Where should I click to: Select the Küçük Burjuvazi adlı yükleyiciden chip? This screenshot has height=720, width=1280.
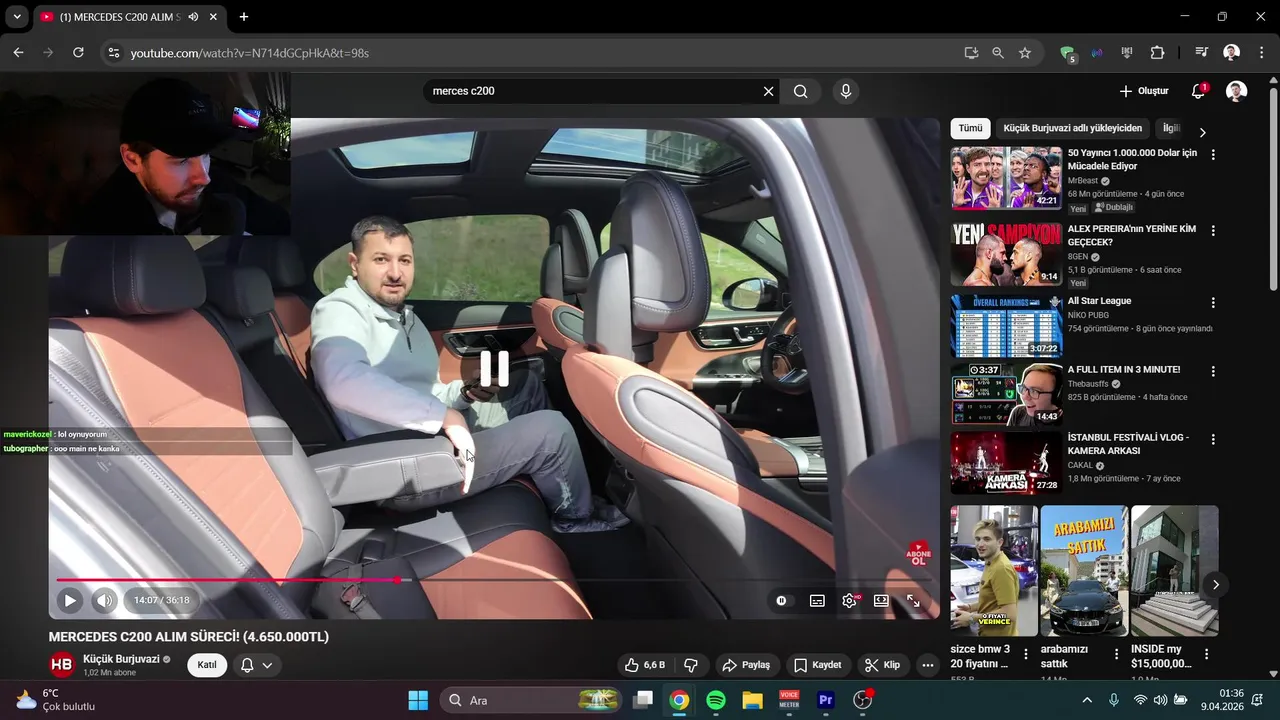pyautogui.click(x=1072, y=128)
